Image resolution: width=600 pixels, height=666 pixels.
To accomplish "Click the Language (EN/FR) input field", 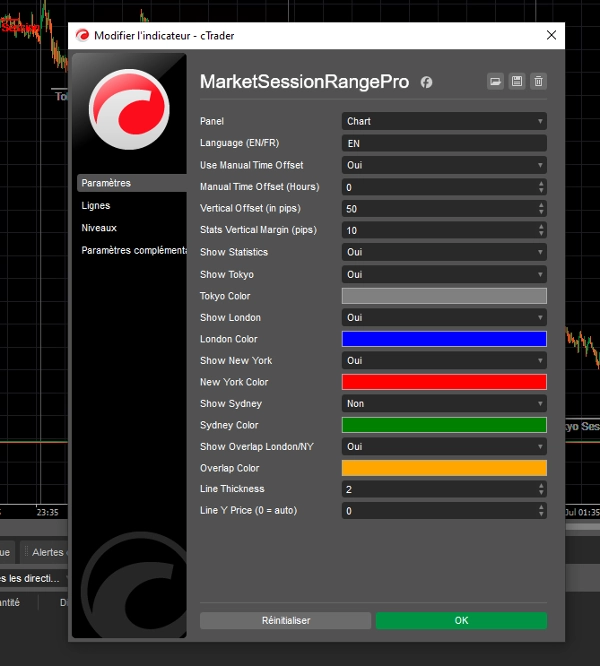I will click(444, 143).
